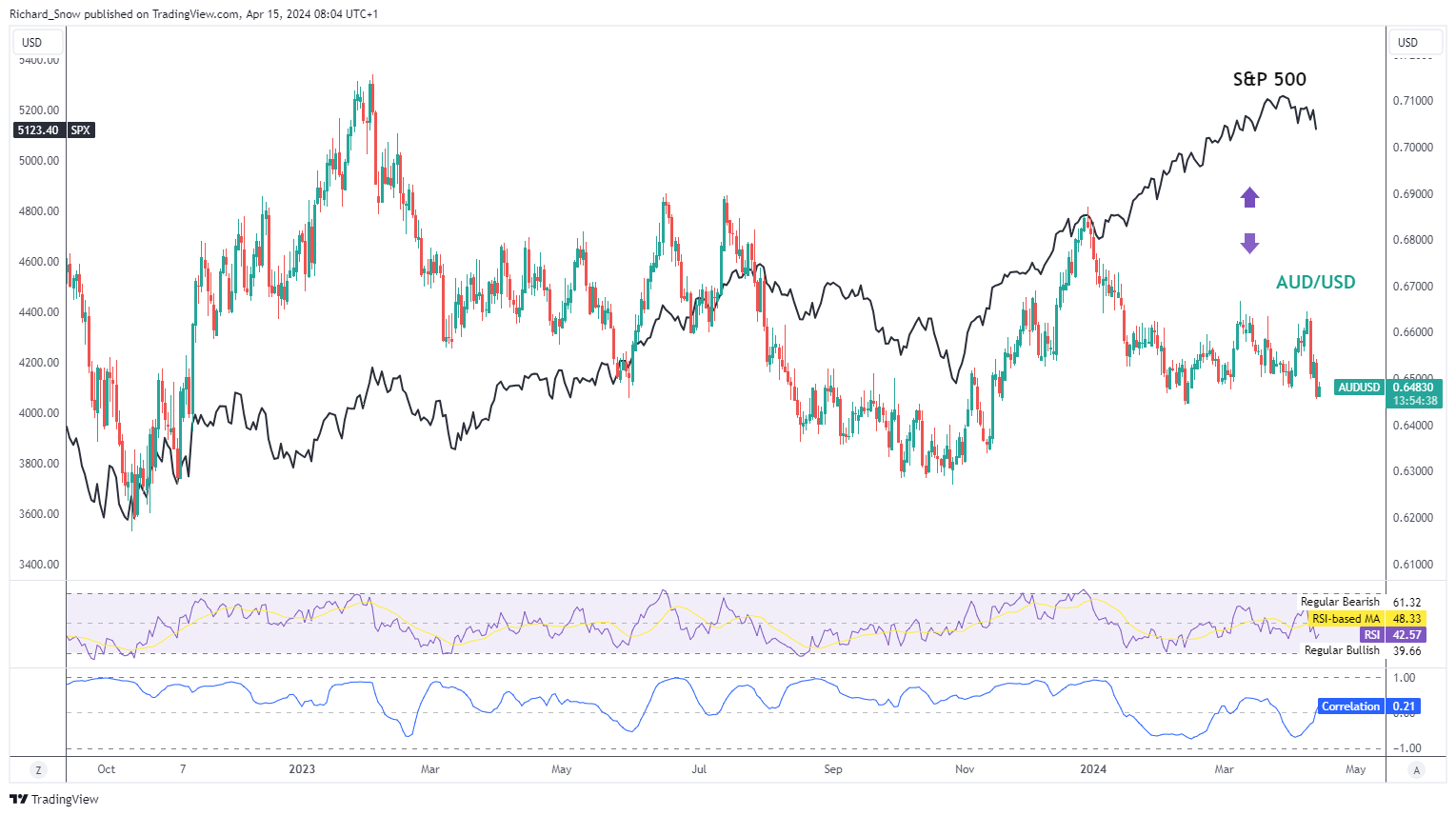
Task: Click the 3600.00 left price scale label
Action: coord(39,514)
